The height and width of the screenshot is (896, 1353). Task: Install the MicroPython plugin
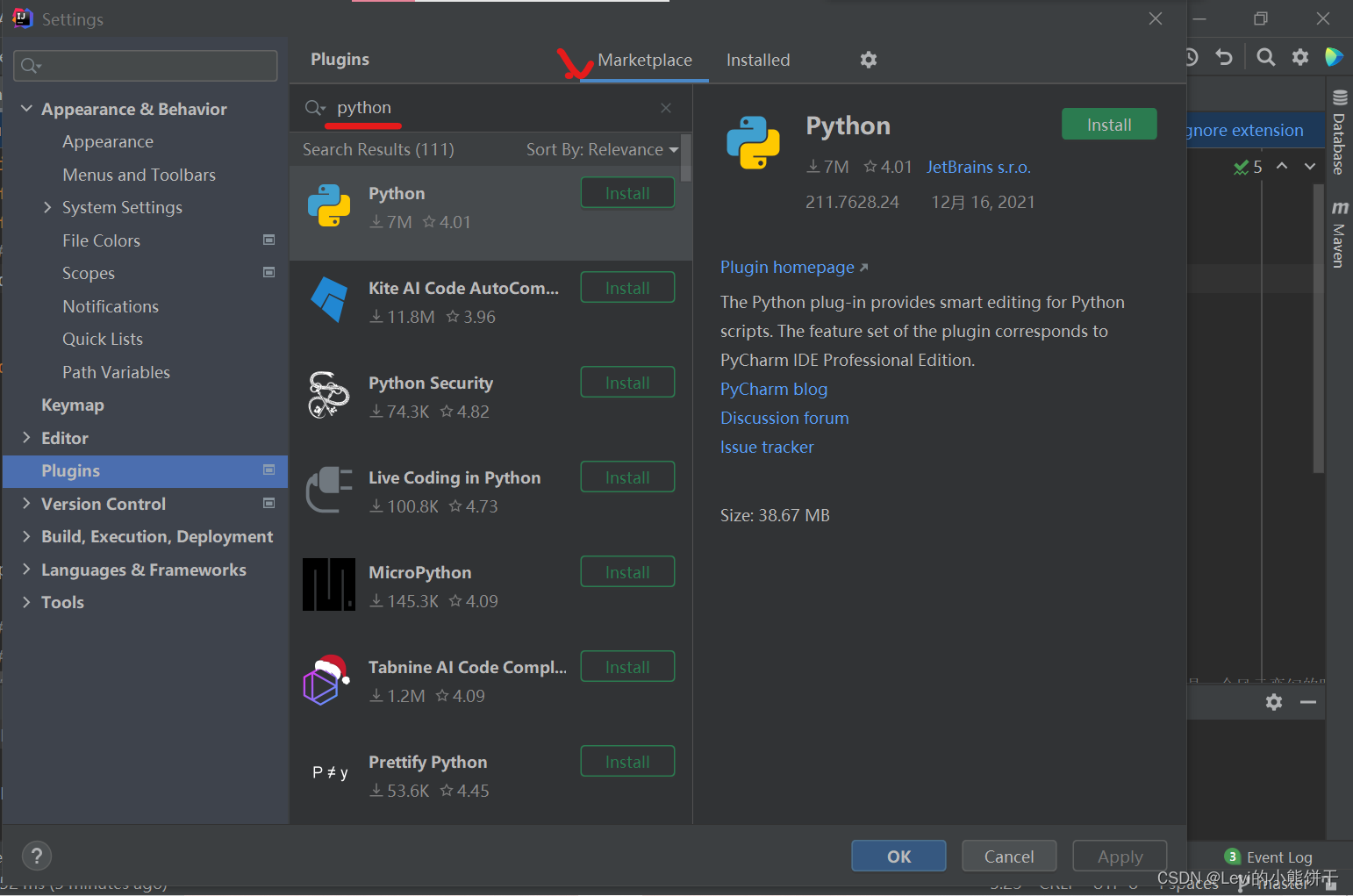[627, 572]
